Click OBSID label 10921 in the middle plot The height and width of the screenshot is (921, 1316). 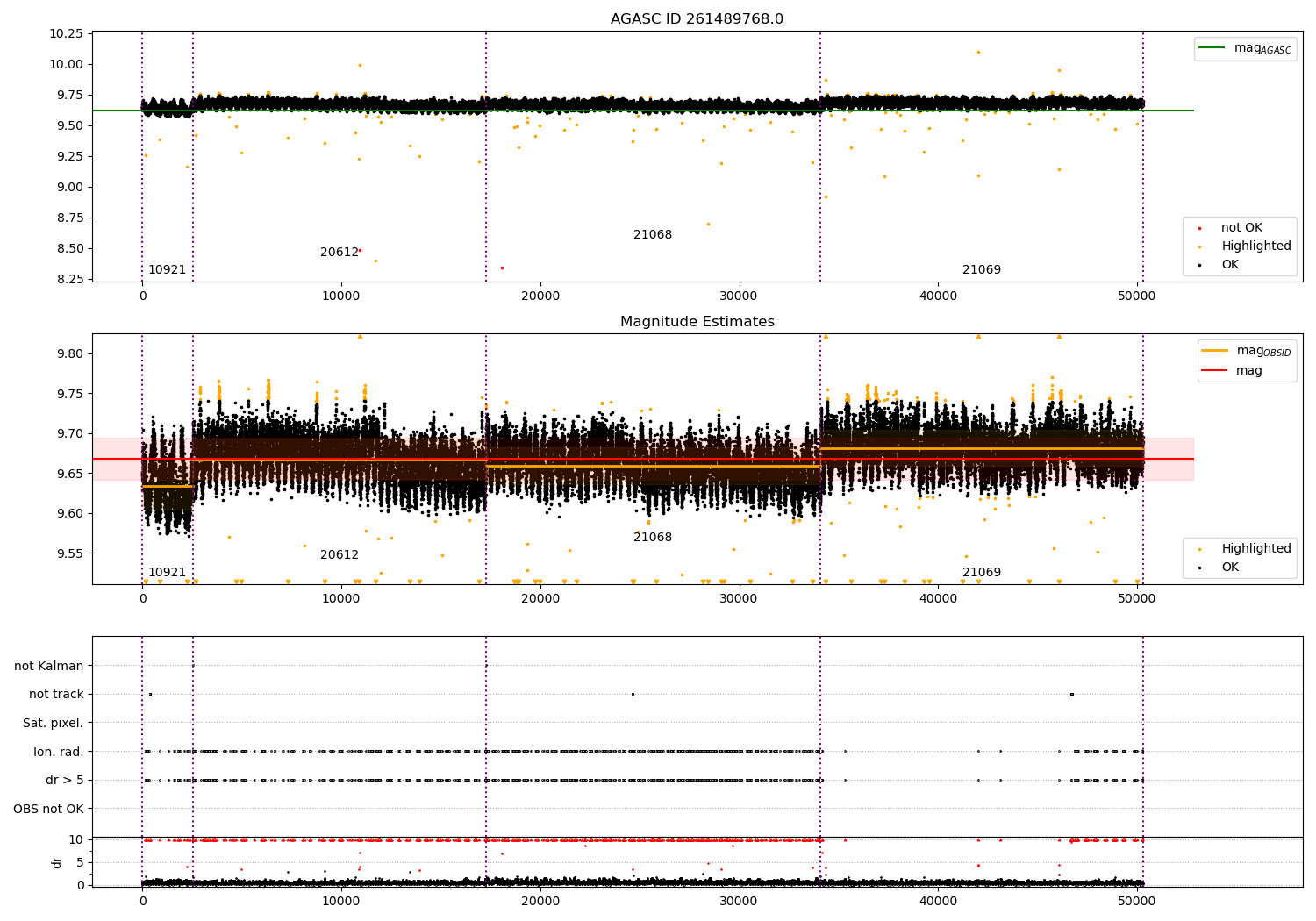click(x=167, y=573)
